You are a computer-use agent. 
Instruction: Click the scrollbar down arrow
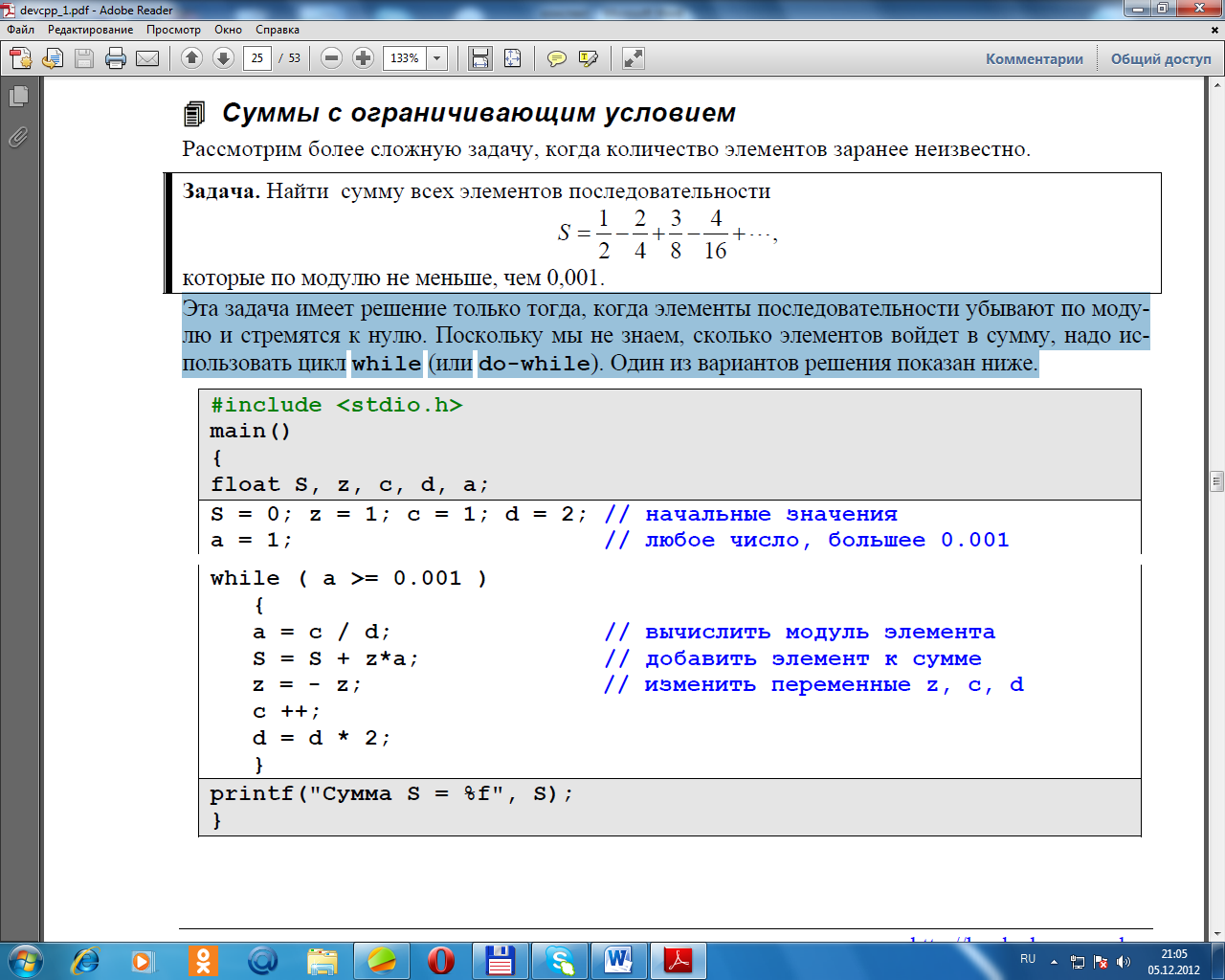(1216, 932)
